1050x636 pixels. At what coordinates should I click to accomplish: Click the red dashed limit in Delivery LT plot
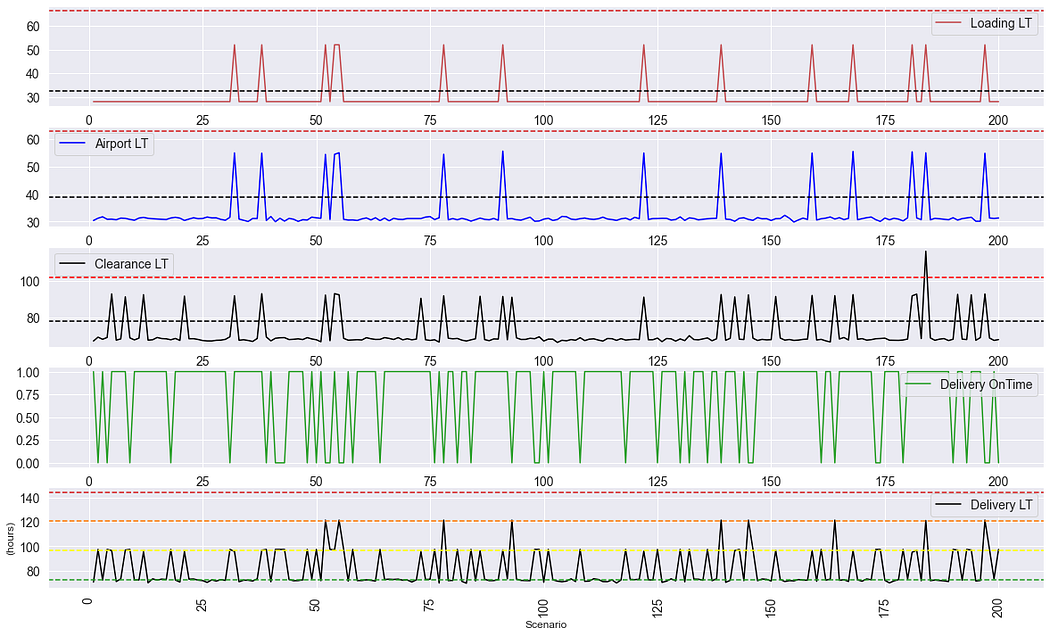(500, 492)
